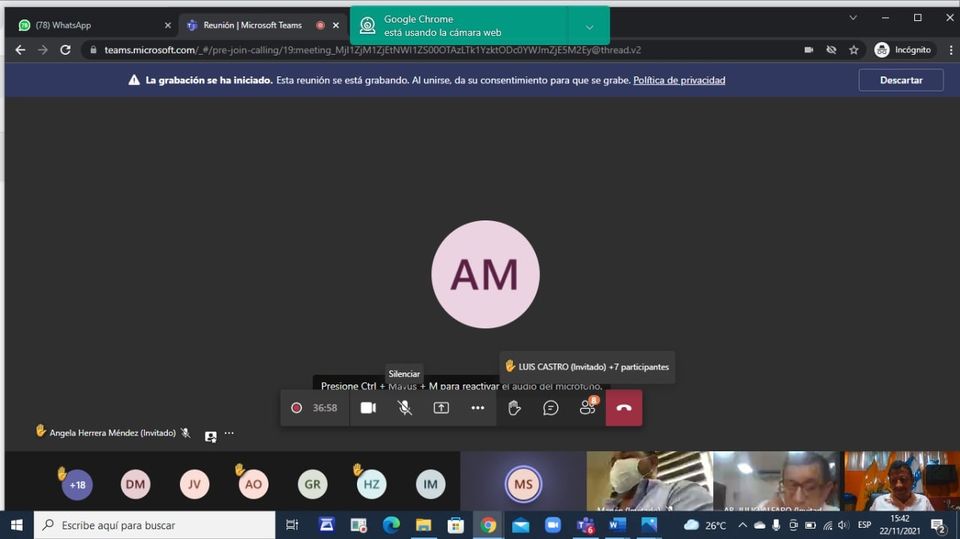Select the MS participant thumbnail
The width and height of the screenshot is (960, 539).
click(523, 484)
